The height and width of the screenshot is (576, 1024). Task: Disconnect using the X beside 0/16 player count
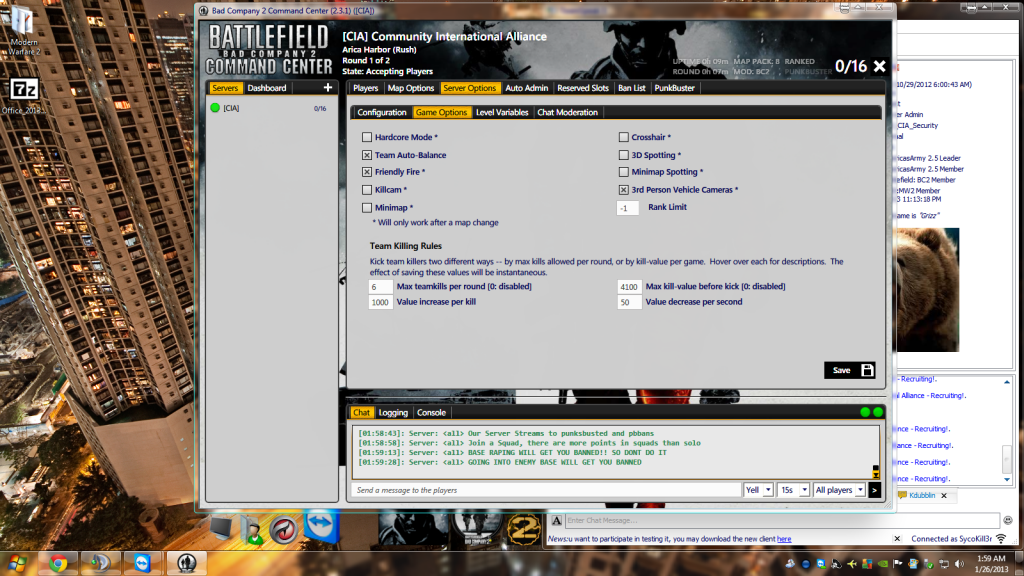(880, 66)
